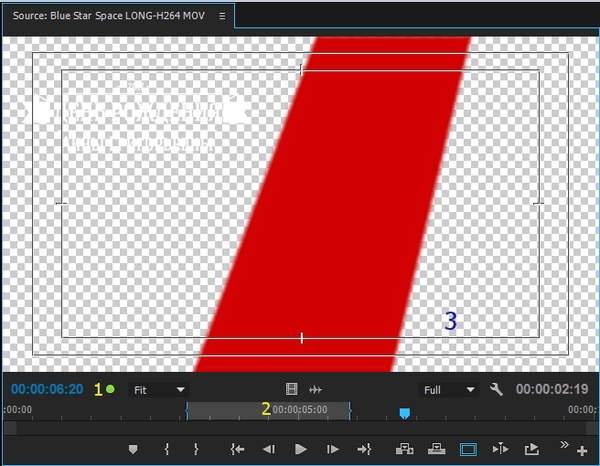Screen dimensions: 600x466
Task: Click the zoom scrollbar left handle
Action: 10,428
